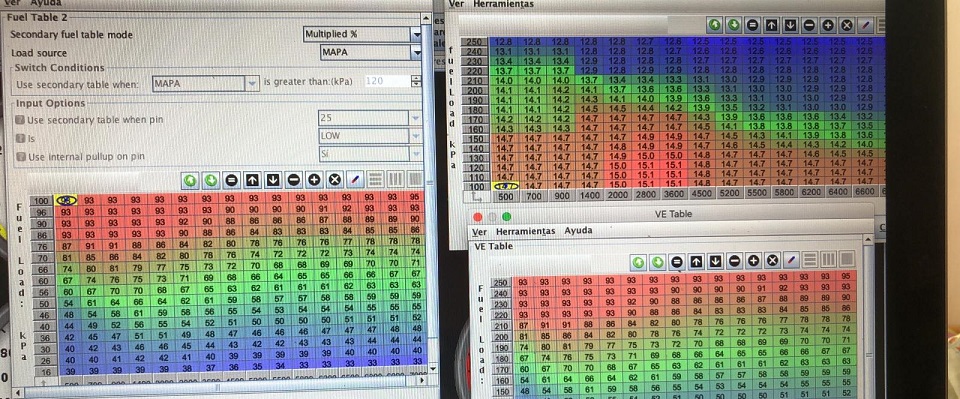The width and height of the screenshot is (960, 399).
Task: Open the pin number 25 dropdown
Action: coord(370,117)
